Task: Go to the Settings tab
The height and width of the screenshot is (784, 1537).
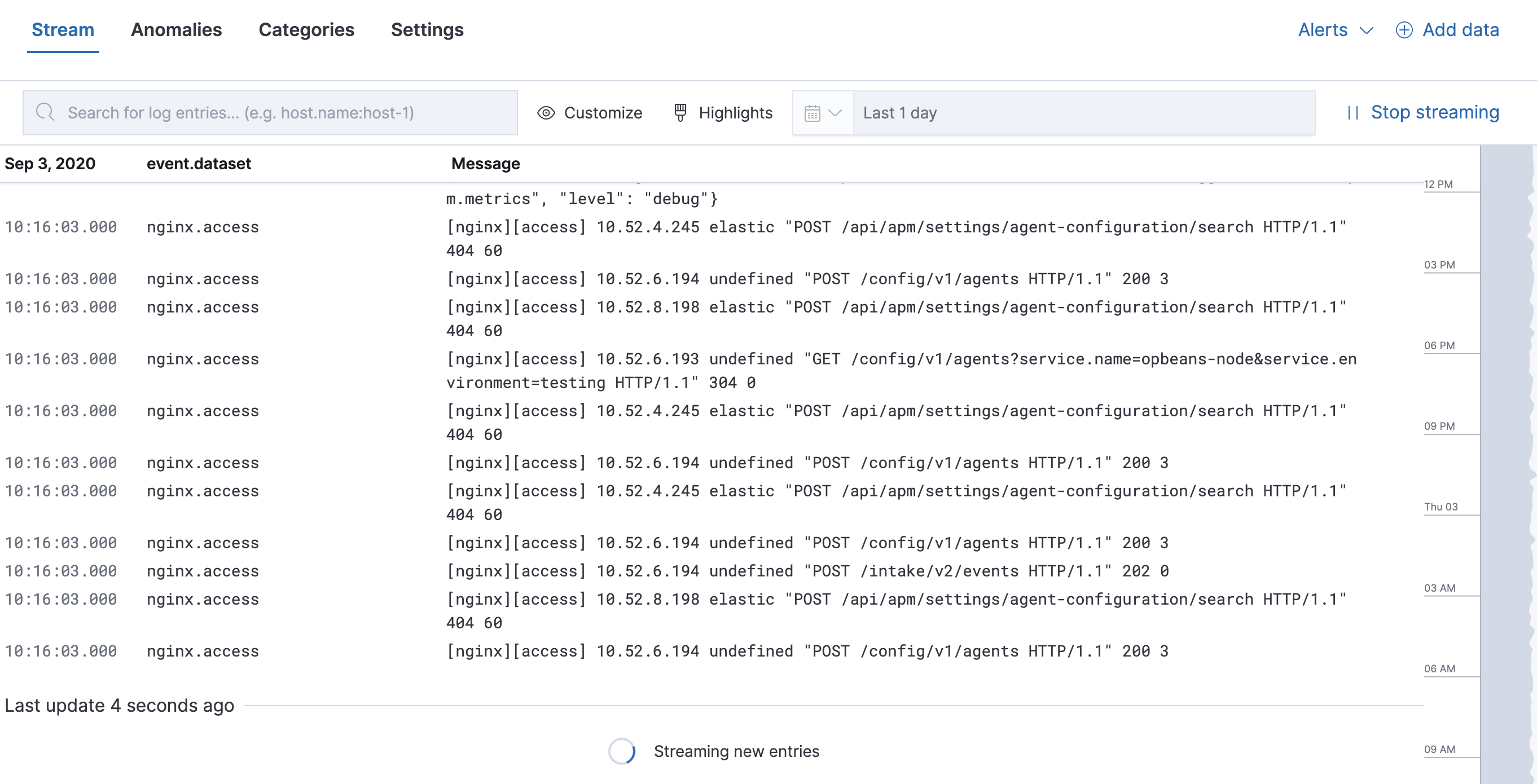Action: tap(427, 30)
